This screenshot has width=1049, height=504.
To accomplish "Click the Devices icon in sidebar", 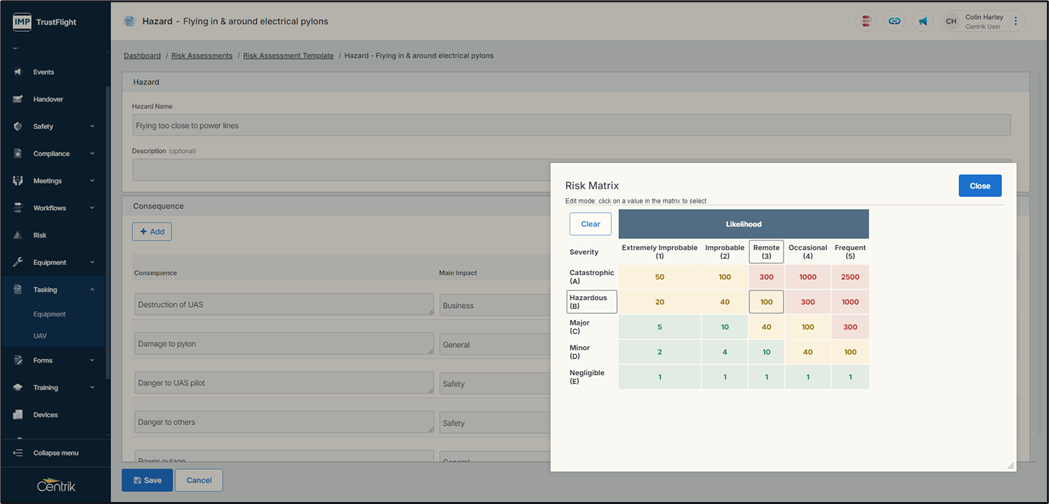I will 17,415.
